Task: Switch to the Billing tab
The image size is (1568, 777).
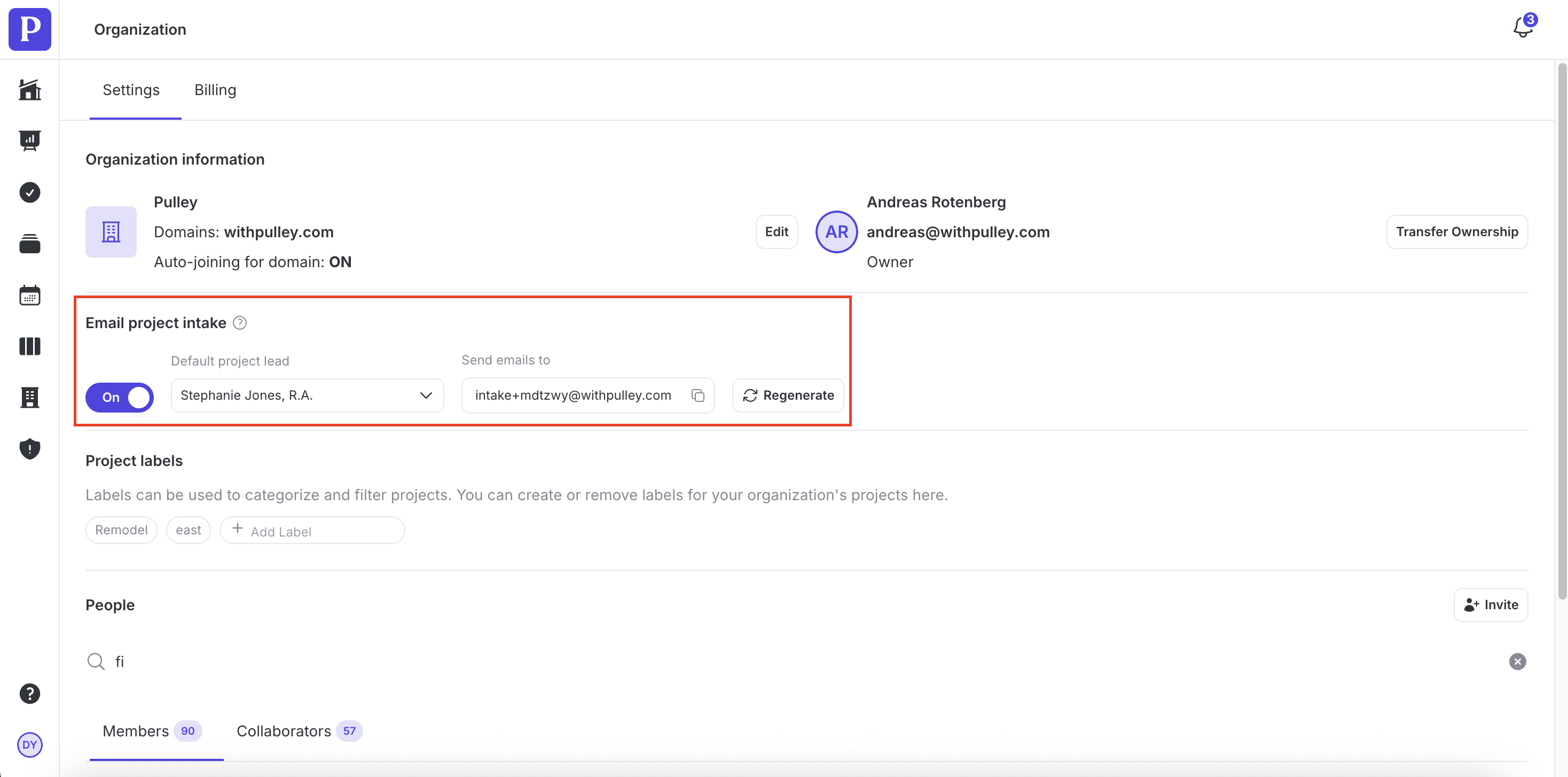Action: coord(215,90)
